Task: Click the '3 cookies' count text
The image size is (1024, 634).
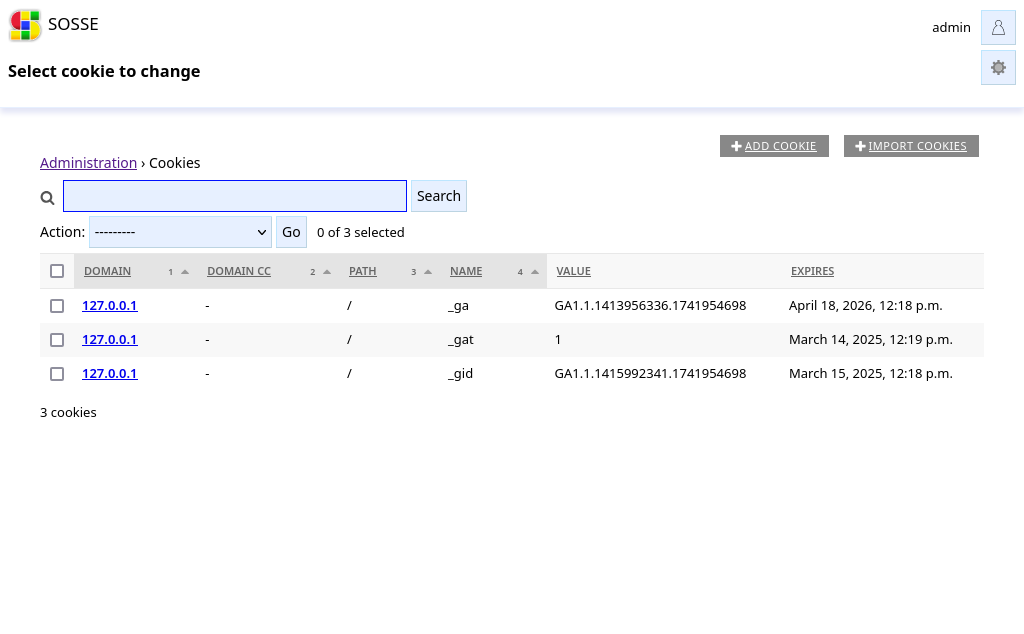Action: (68, 413)
